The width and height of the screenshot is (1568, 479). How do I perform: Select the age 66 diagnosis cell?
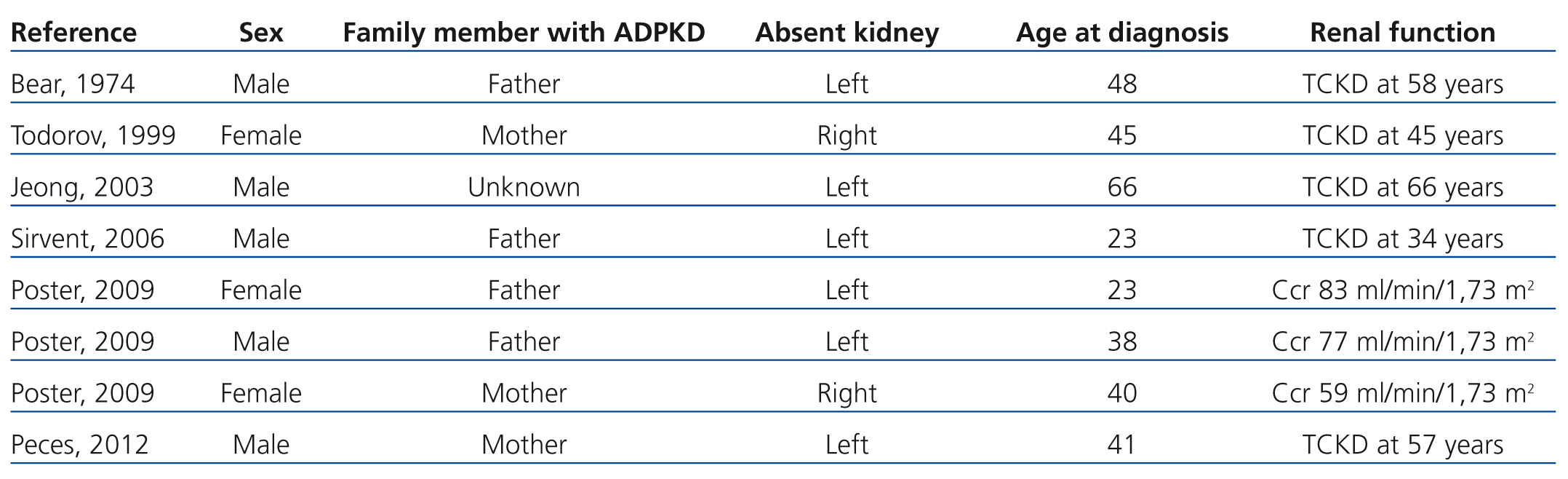click(x=1121, y=188)
